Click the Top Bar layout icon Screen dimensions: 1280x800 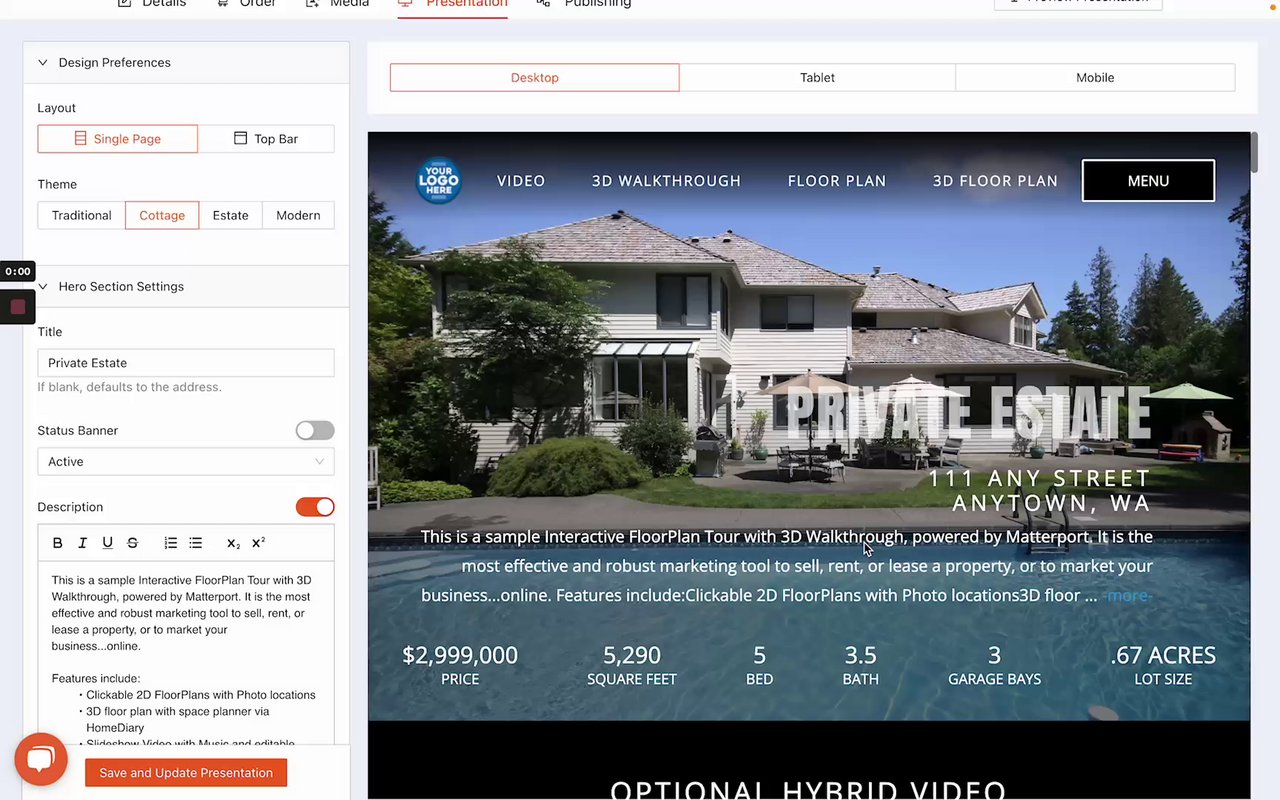[x=240, y=139]
